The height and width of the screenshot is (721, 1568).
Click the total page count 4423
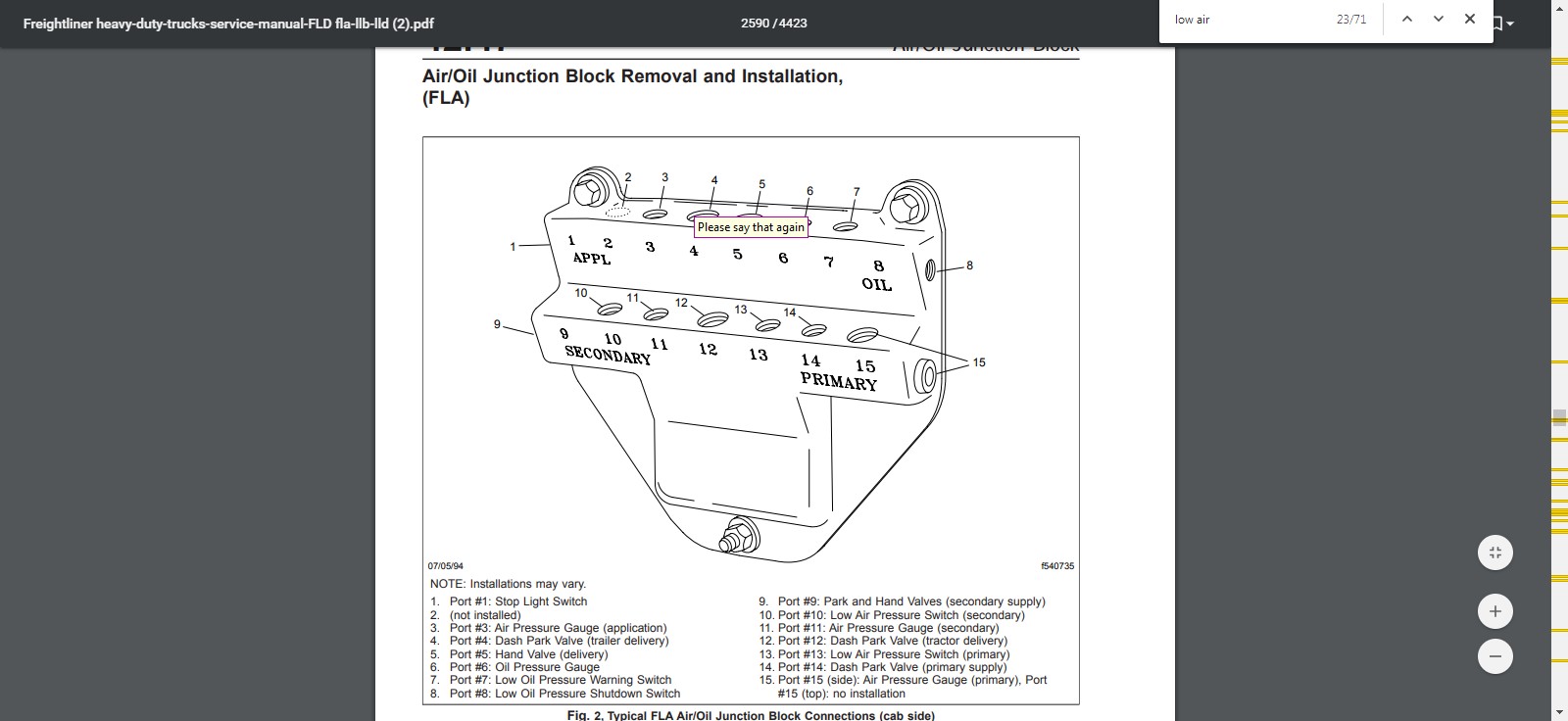tap(792, 23)
